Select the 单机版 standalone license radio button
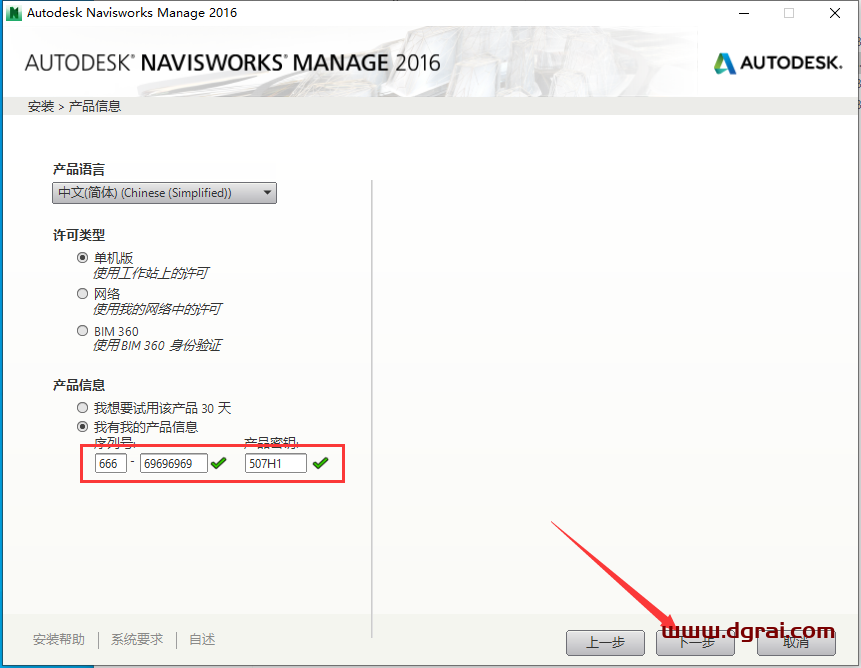861x668 pixels. 82,257
